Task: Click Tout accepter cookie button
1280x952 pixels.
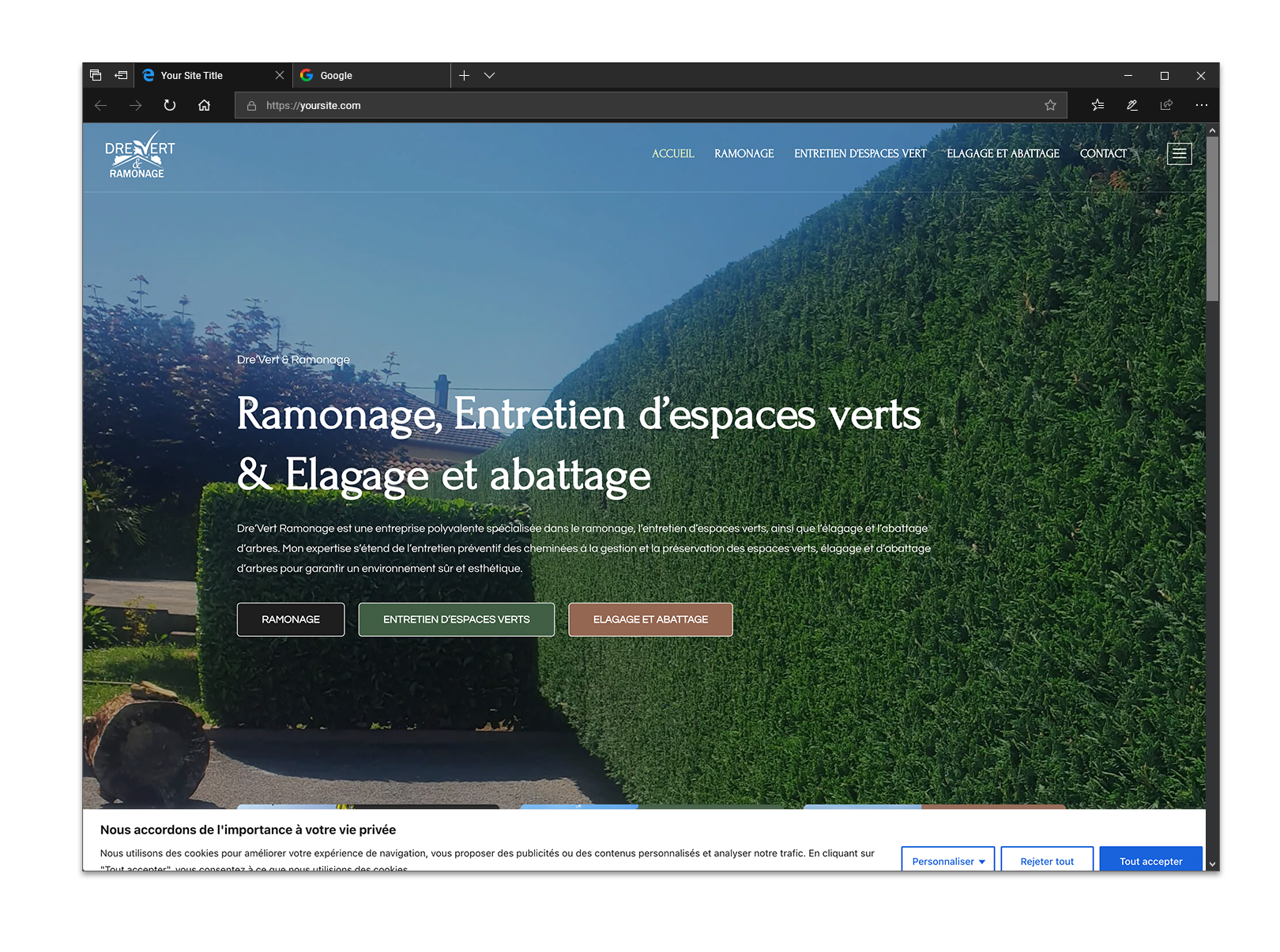Action: click(x=1150, y=860)
